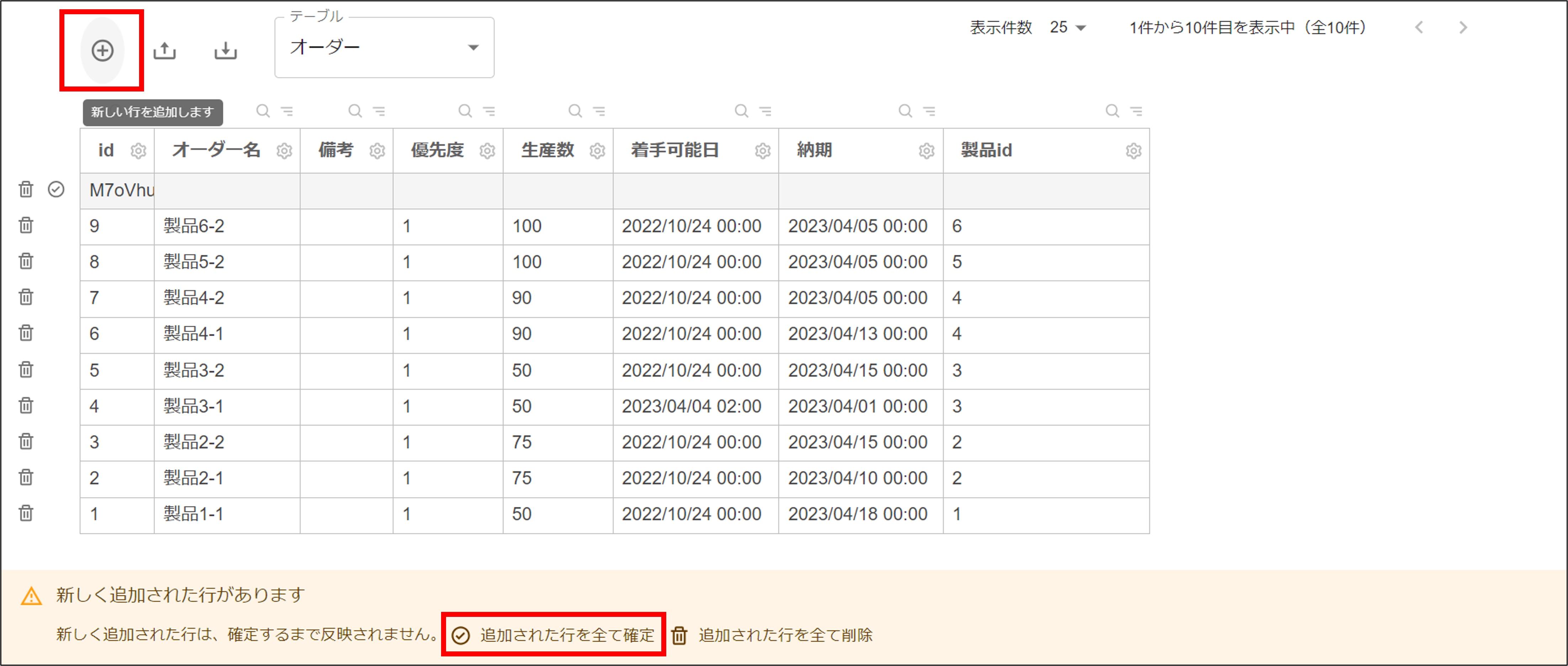The width and height of the screenshot is (1568, 666).
Task: Open the 表示件数 25 dropdown
Action: click(x=1068, y=27)
